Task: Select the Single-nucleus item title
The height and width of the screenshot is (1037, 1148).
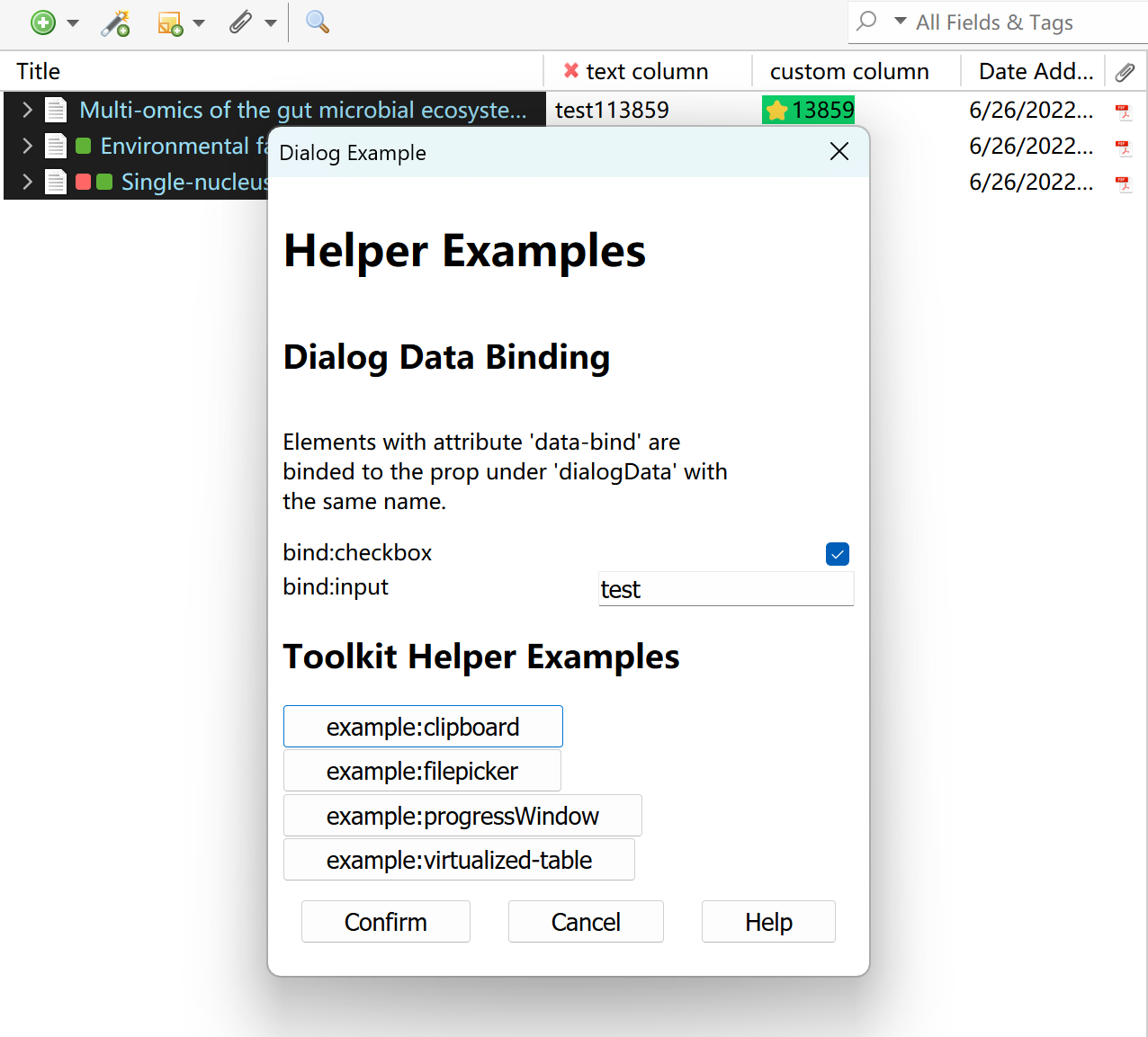Action: 194,182
